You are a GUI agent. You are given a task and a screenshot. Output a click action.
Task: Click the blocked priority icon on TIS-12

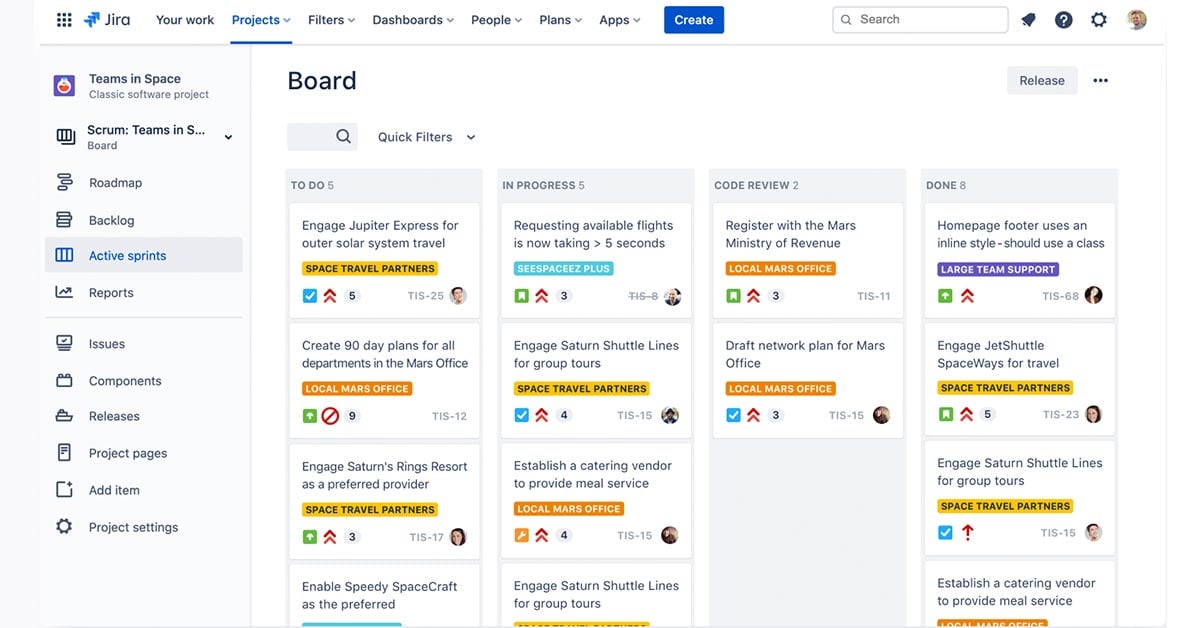point(330,416)
